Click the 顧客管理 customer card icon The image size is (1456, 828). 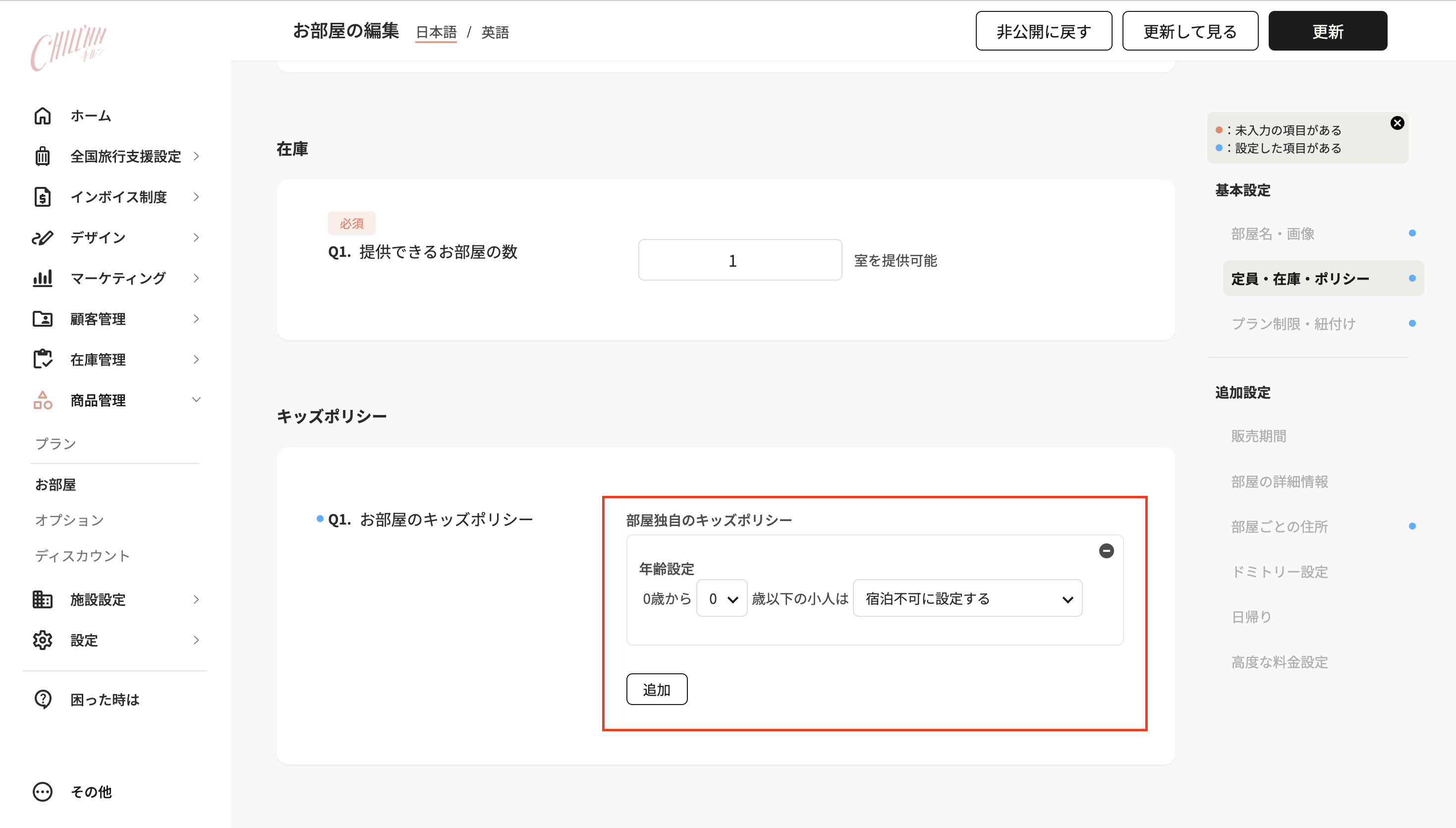click(43, 318)
